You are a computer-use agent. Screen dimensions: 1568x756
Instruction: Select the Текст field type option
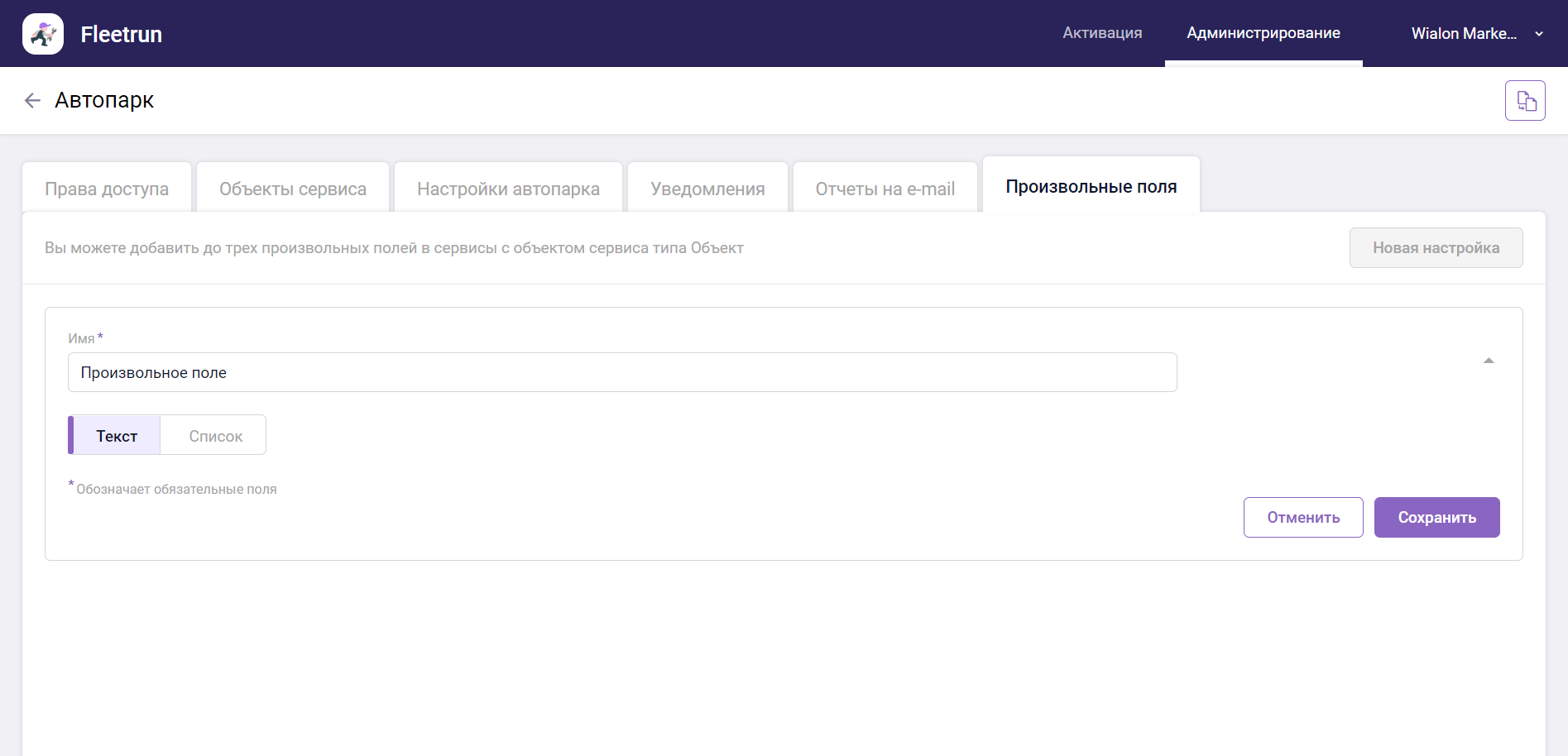[117, 435]
